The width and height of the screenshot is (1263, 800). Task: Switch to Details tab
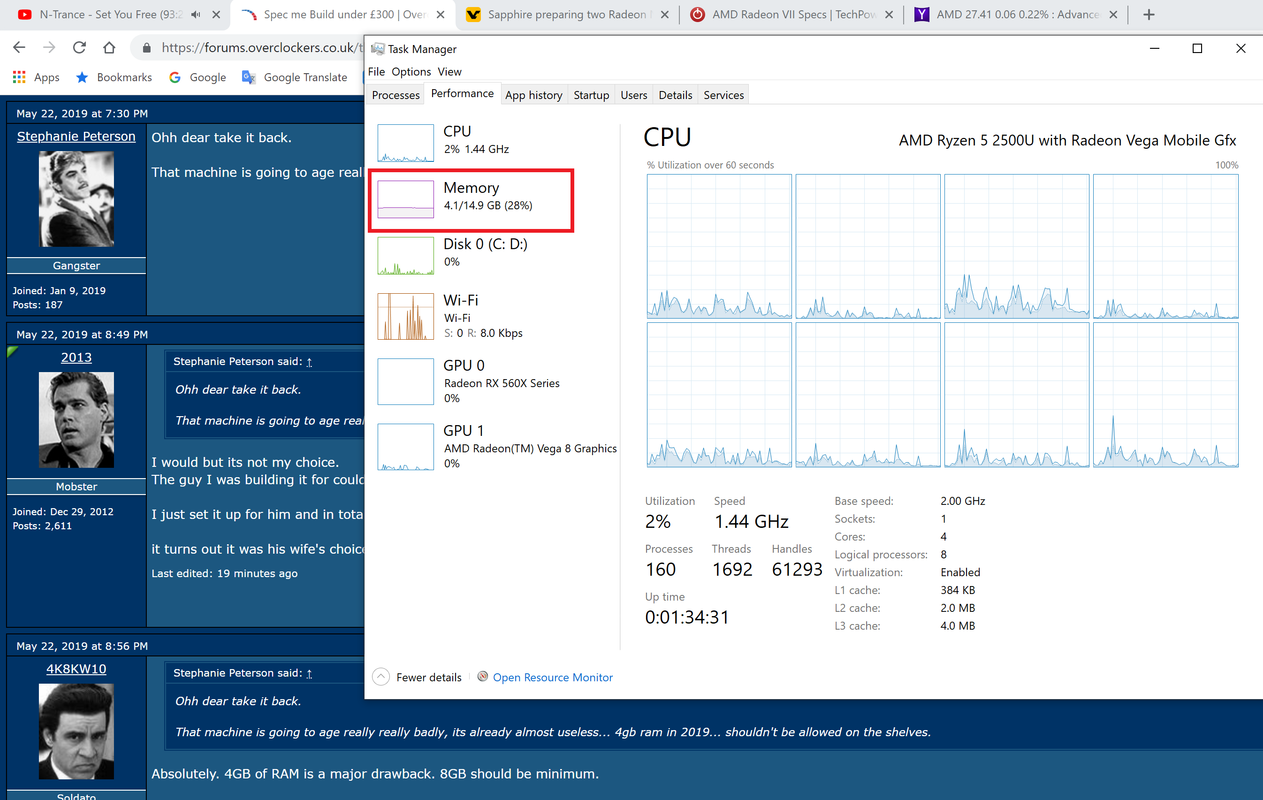point(675,95)
